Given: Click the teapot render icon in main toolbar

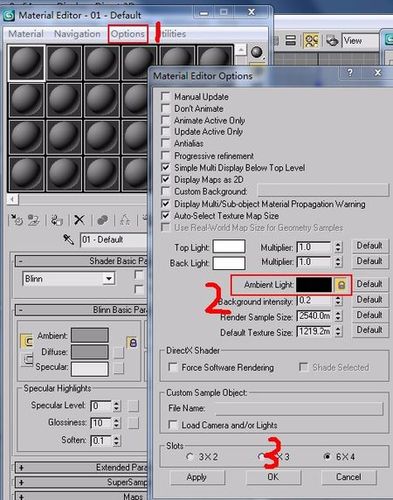Looking at the screenshot, I should pyautogui.click(x=332, y=41).
